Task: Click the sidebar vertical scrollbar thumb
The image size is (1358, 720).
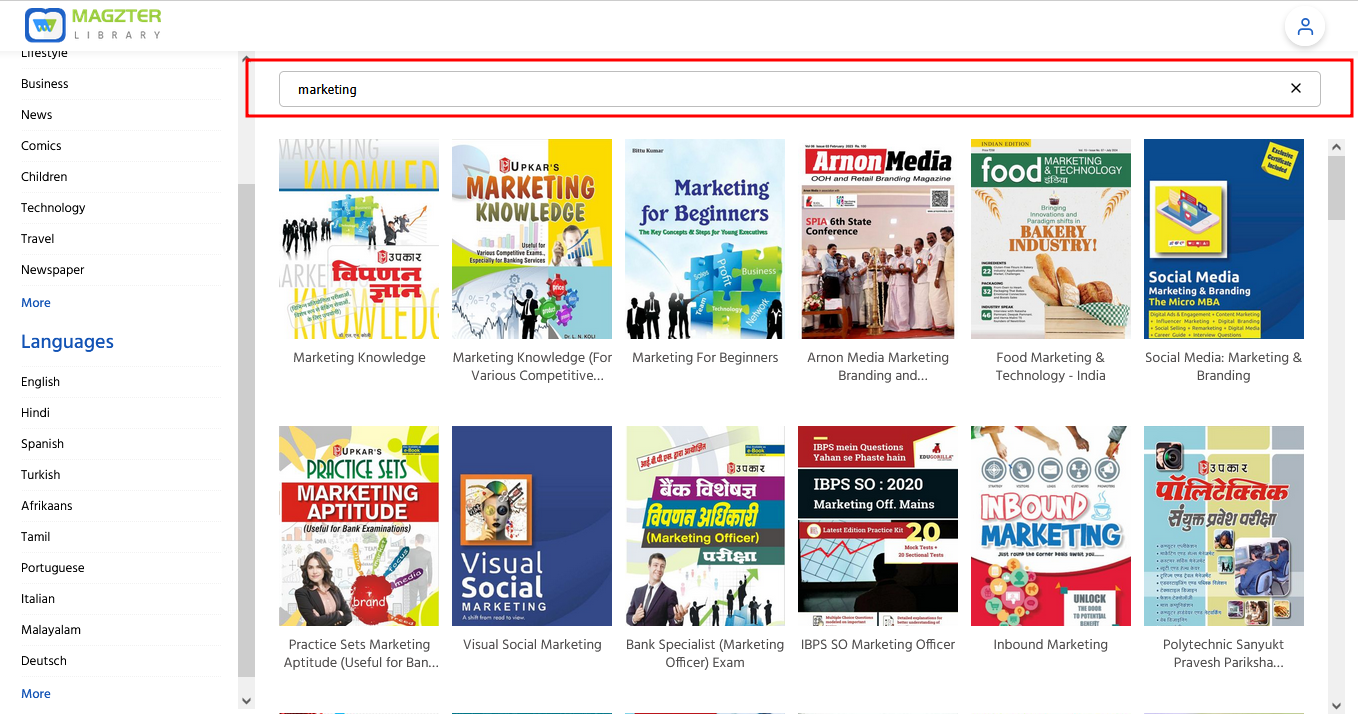Action: click(246, 432)
